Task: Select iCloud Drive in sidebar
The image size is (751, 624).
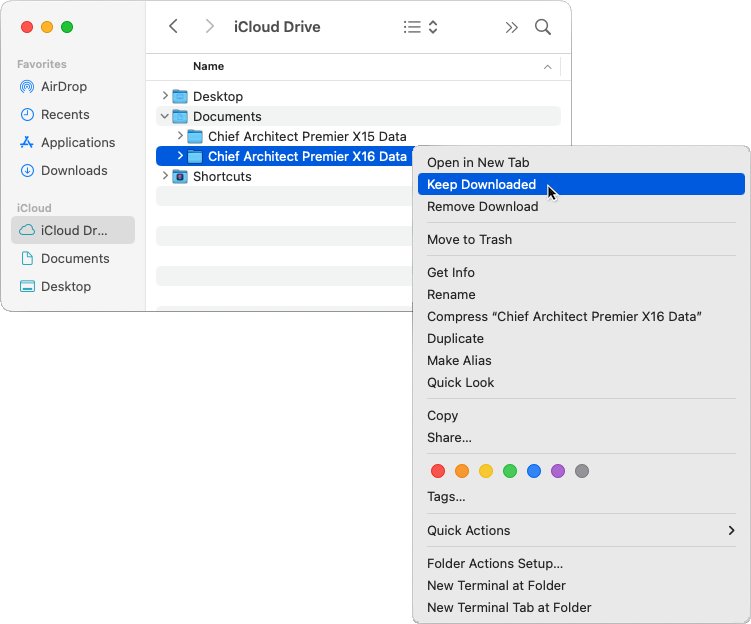Action: pyautogui.click(x=73, y=230)
